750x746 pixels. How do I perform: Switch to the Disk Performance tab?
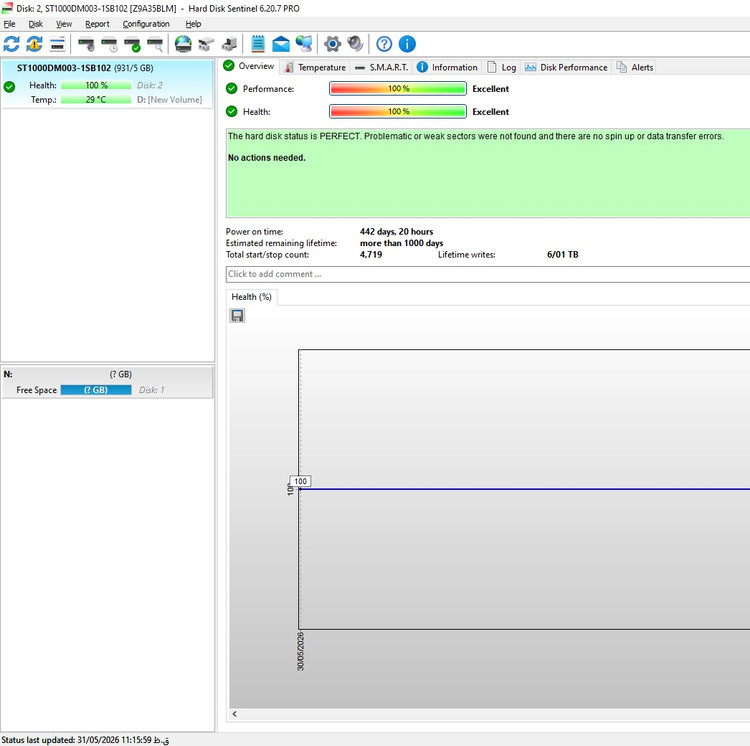(x=566, y=67)
